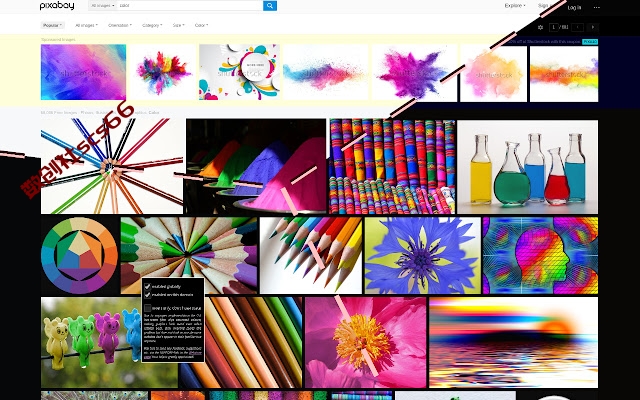Open the sponsored colorful swirls design image

[x=240, y=72]
